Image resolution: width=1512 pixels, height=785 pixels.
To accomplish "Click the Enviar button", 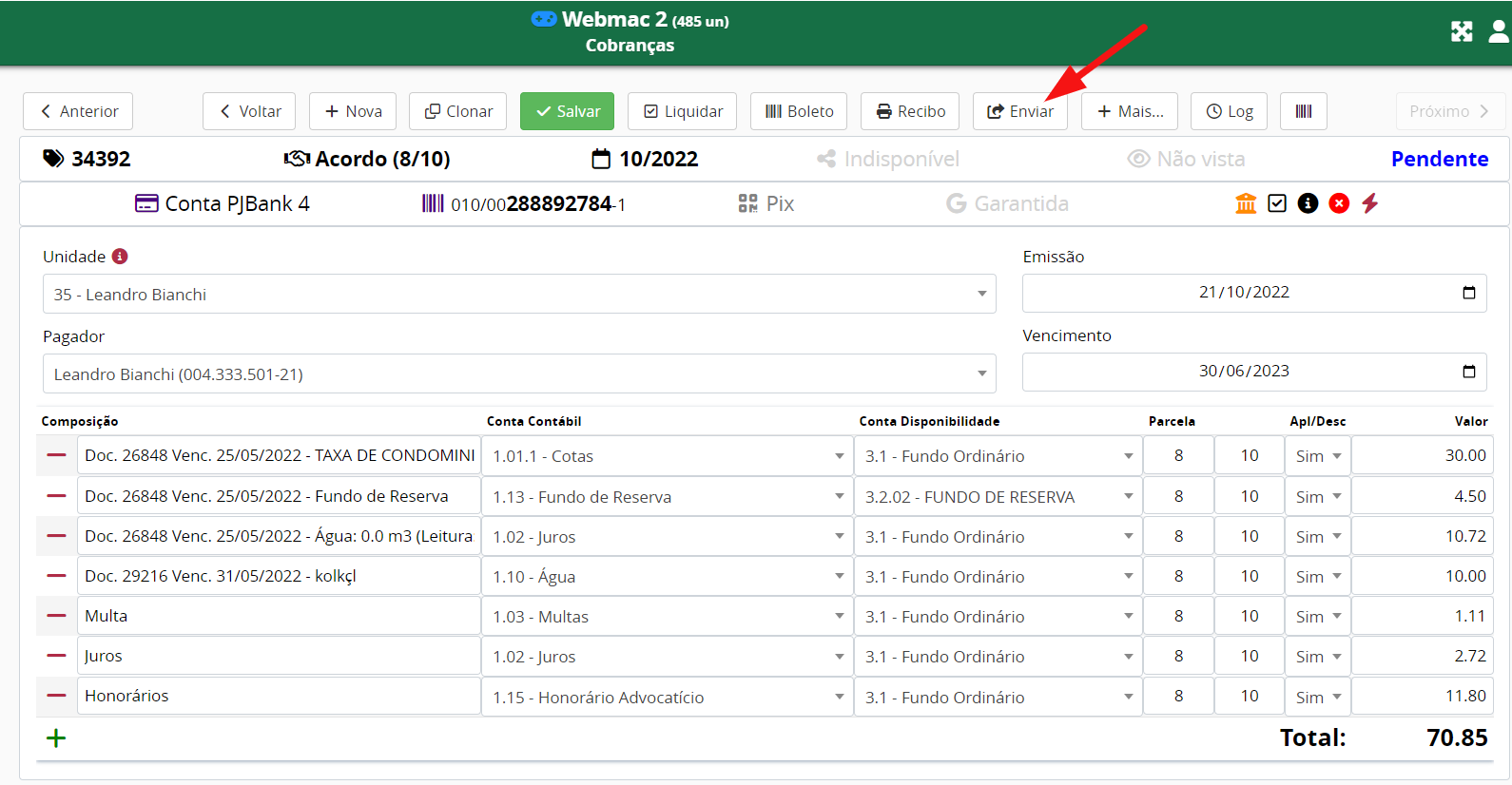I will click(1019, 111).
